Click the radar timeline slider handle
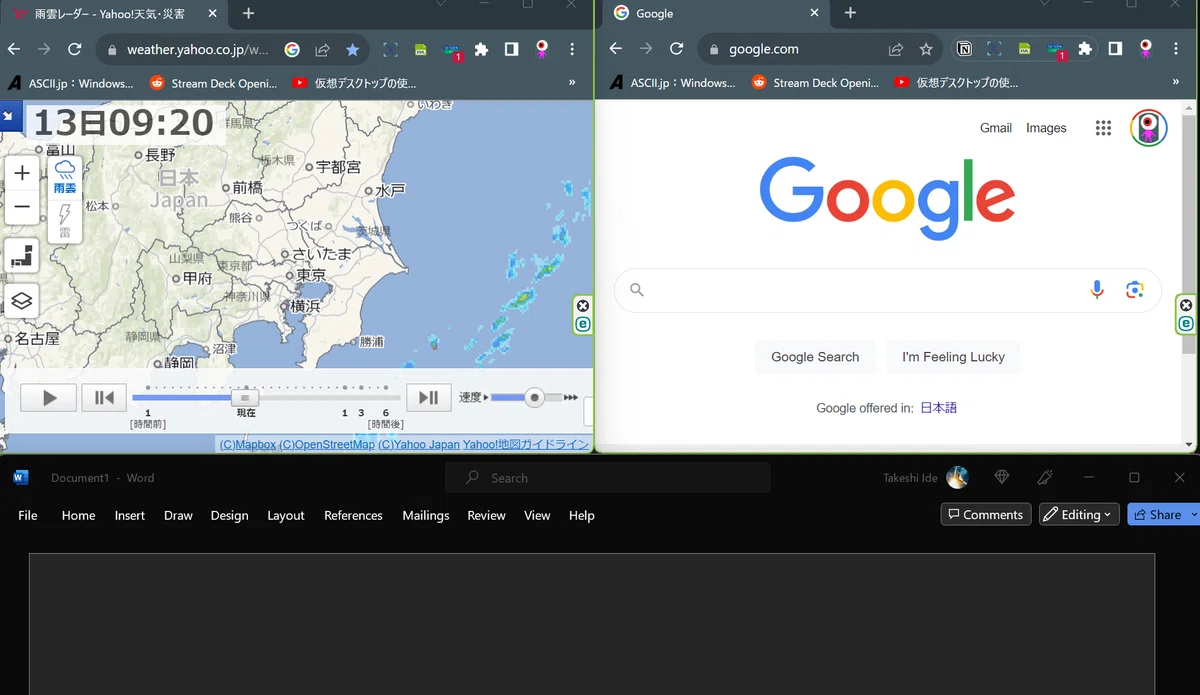The image size is (1200, 695). coord(245,398)
